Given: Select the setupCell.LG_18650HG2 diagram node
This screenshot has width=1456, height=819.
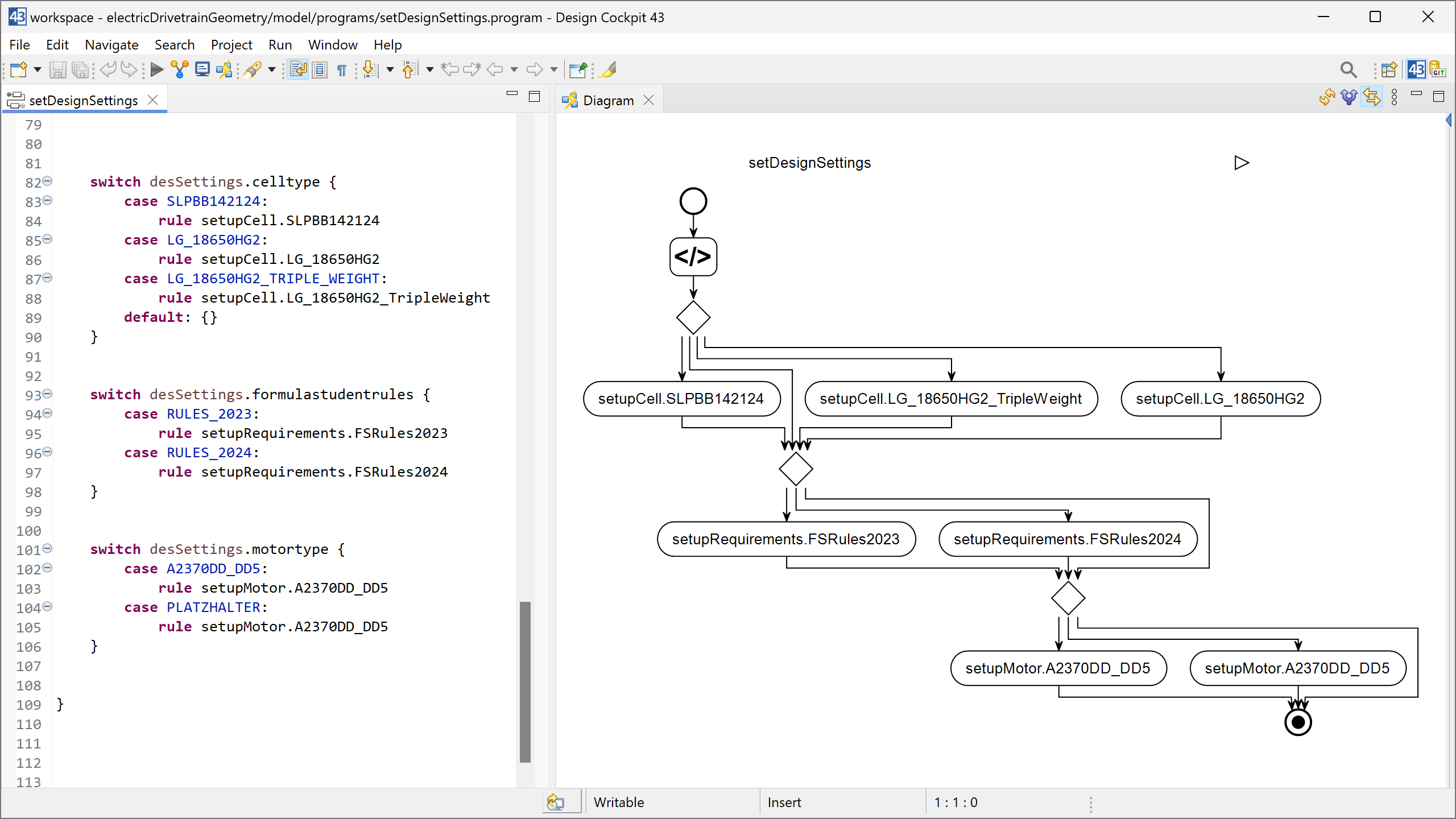Looking at the screenshot, I should coord(1221,399).
